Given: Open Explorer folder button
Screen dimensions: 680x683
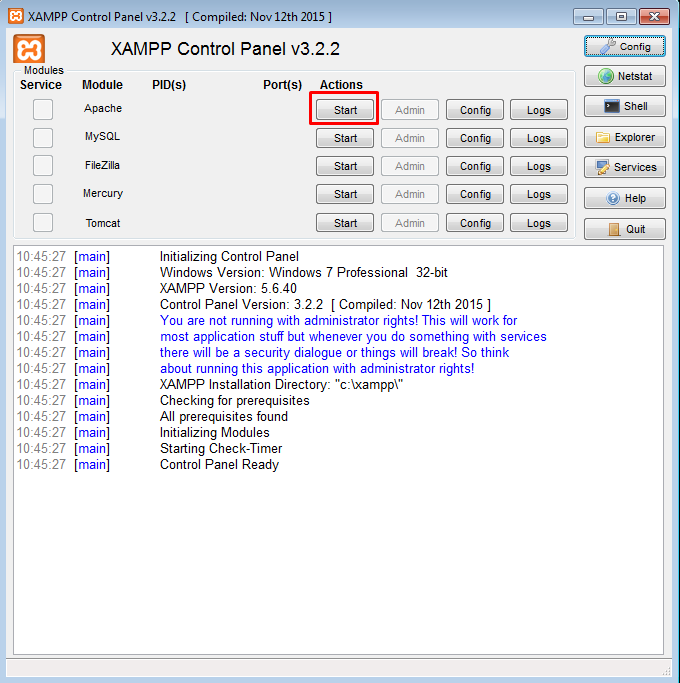Looking at the screenshot, I should (625, 137).
